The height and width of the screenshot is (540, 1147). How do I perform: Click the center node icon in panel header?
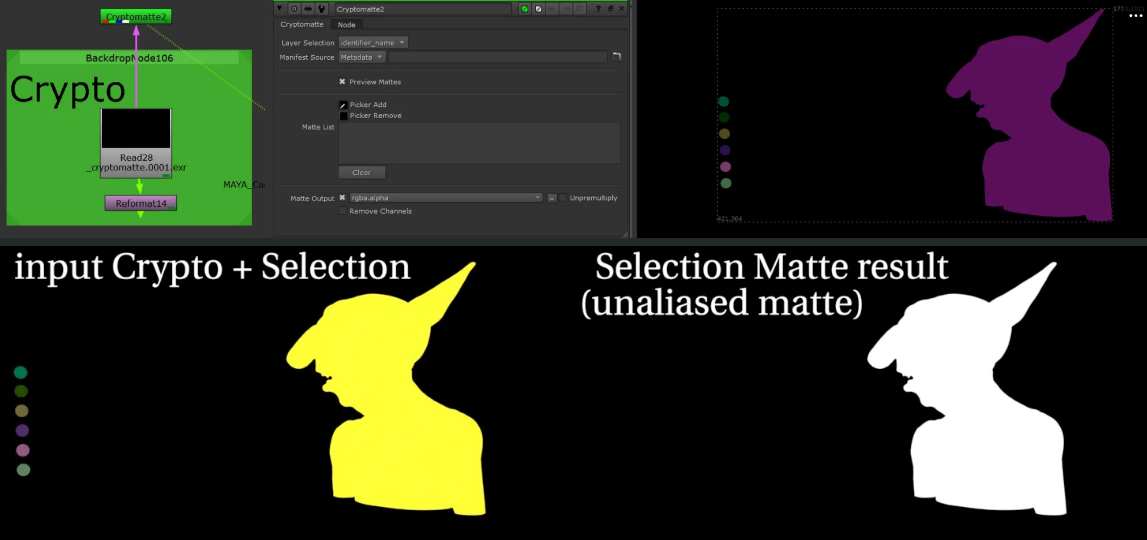pyautogui.click(x=295, y=8)
